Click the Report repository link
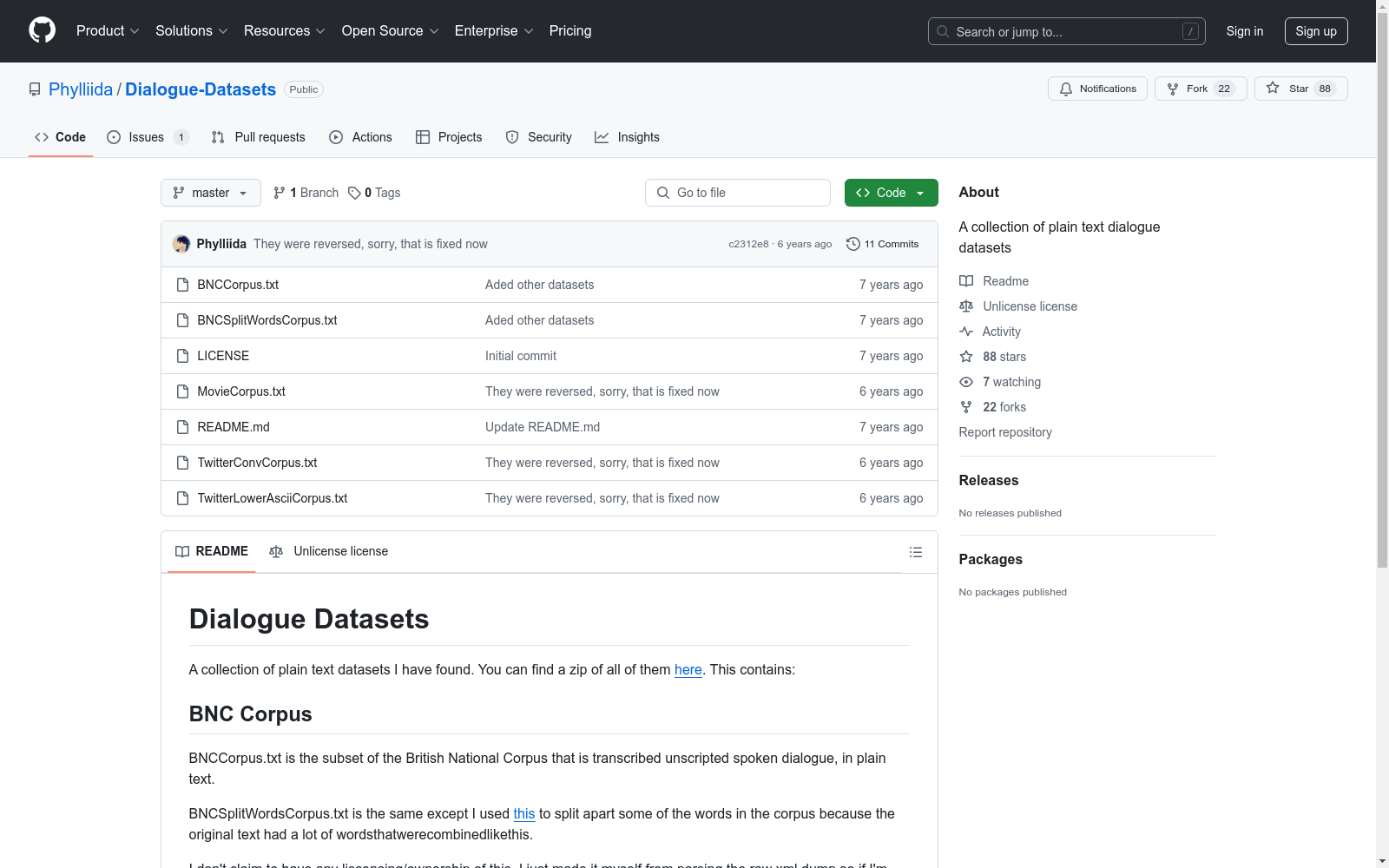Image resolution: width=1389 pixels, height=868 pixels. coord(1005,432)
